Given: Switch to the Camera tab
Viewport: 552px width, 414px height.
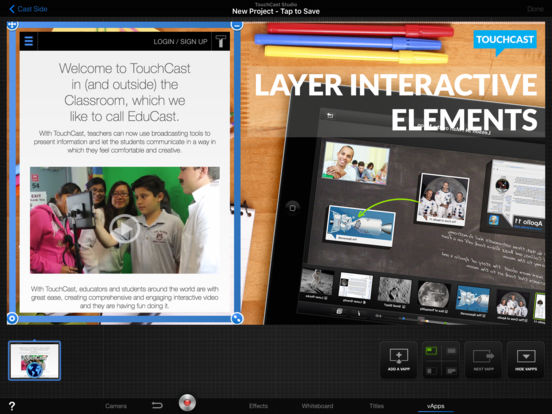Looking at the screenshot, I should 115,406.
